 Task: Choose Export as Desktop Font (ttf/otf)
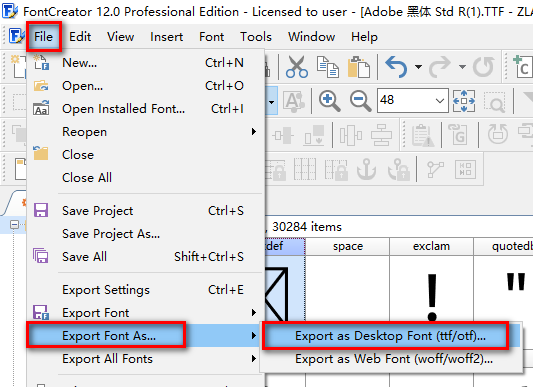click(390, 336)
